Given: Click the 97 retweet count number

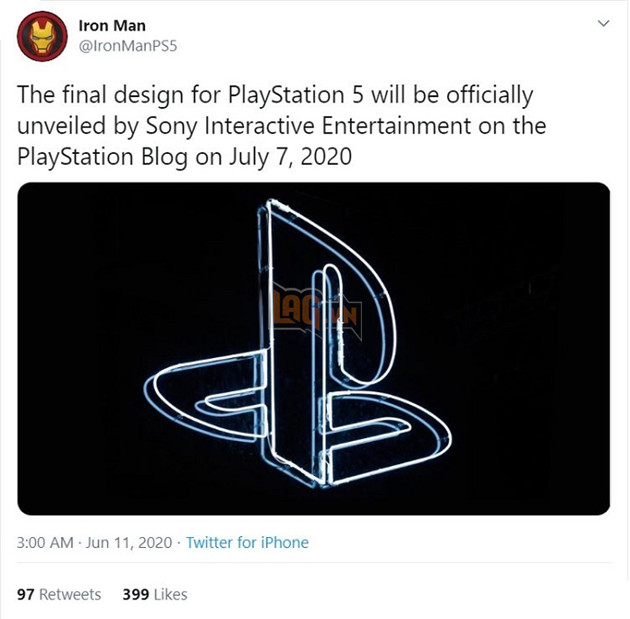Looking at the screenshot, I should 26,594.
